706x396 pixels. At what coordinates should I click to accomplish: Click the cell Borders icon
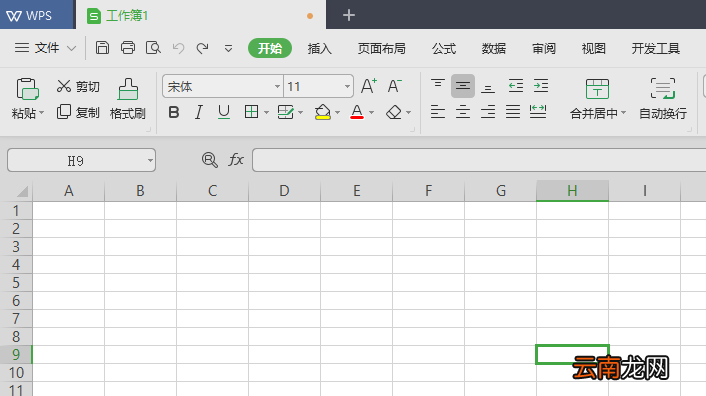[x=251, y=112]
